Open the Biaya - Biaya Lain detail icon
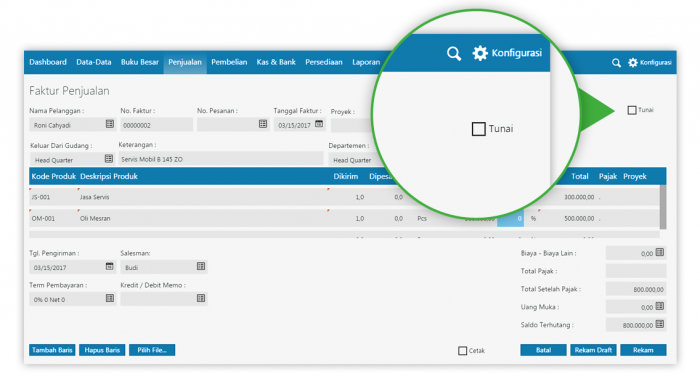Viewport: 700px width, 376px height. 660,252
